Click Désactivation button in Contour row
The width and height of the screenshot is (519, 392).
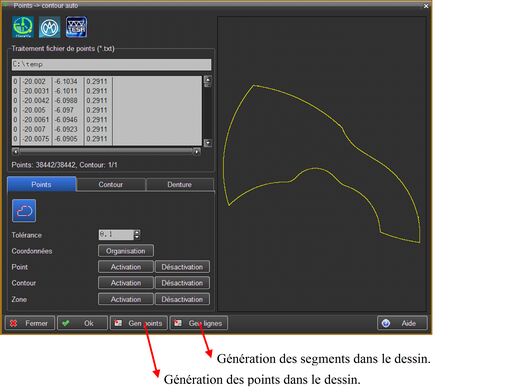tap(182, 283)
